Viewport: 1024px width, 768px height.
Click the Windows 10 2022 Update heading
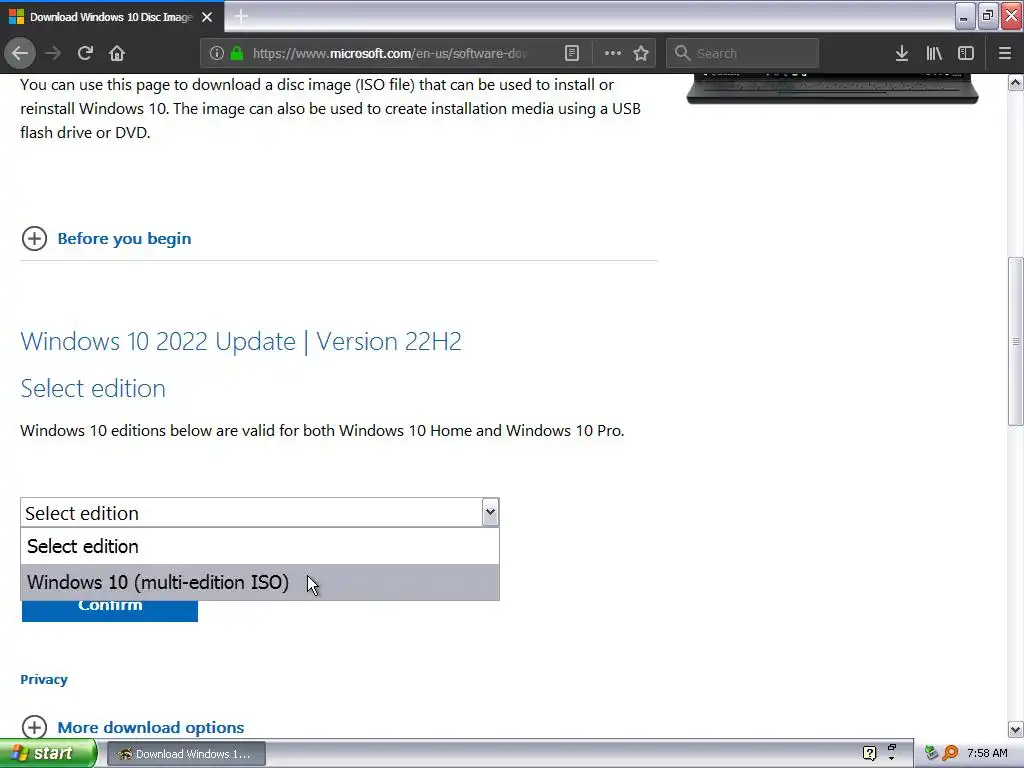(241, 342)
